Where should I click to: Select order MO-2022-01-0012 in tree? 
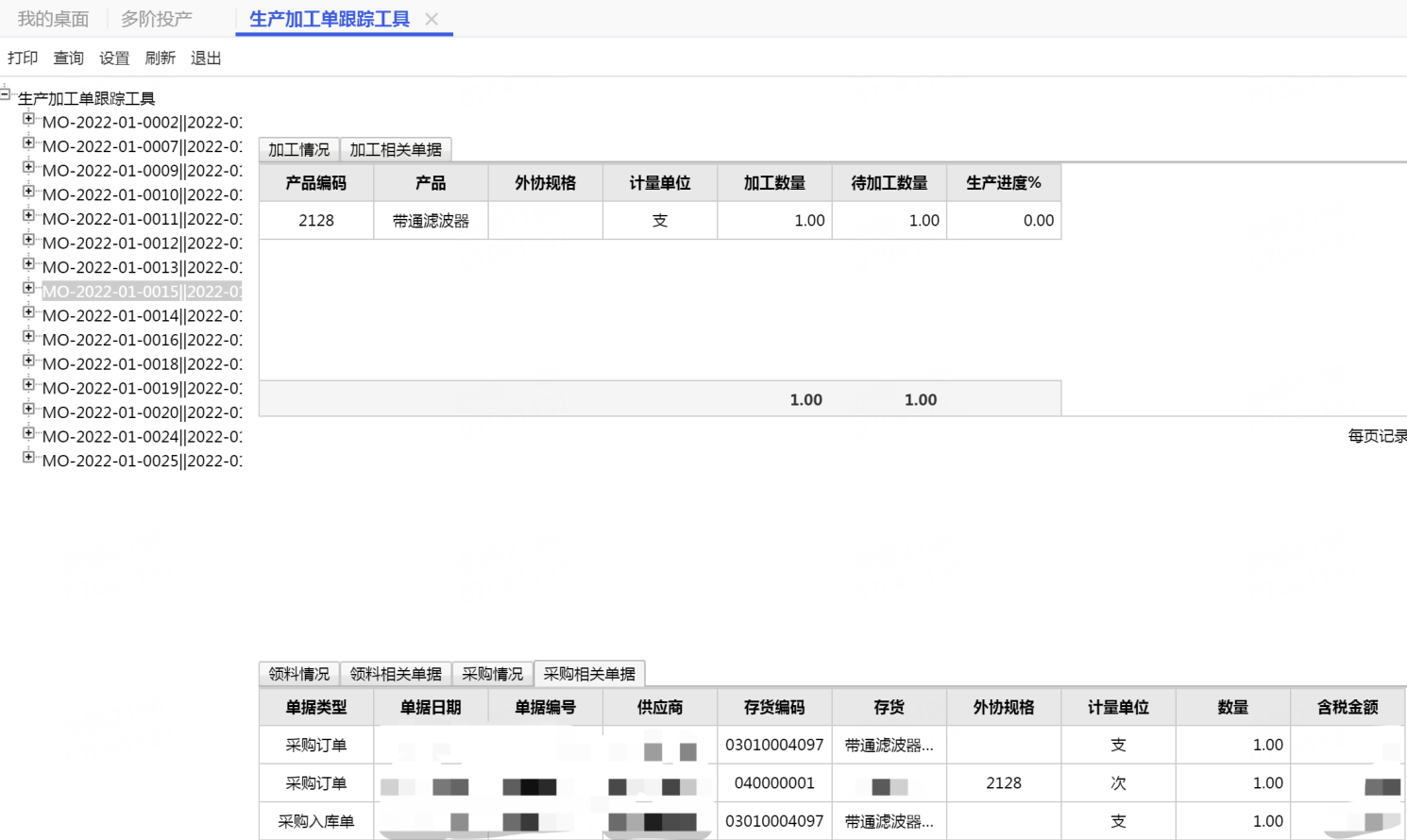click(x=142, y=244)
